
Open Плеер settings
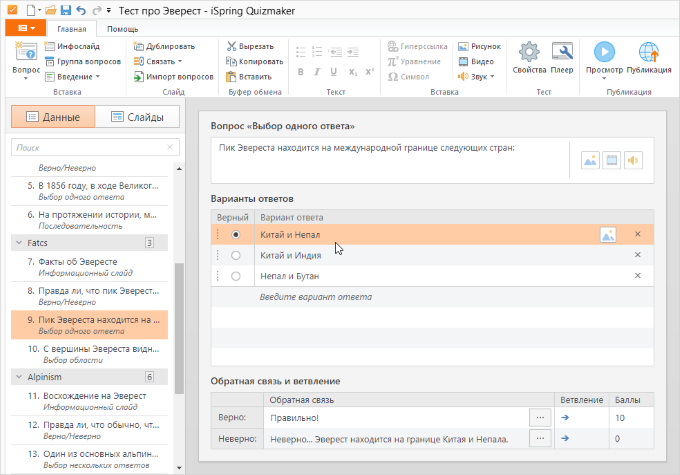(562, 52)
